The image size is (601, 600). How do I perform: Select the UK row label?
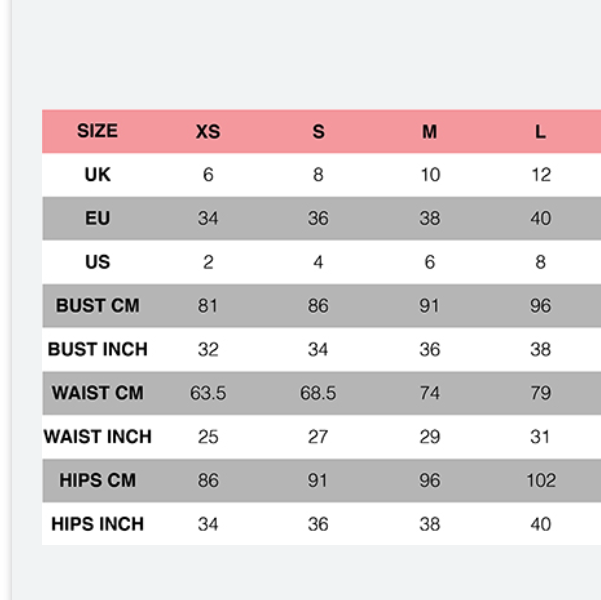(x=97, y=175)
